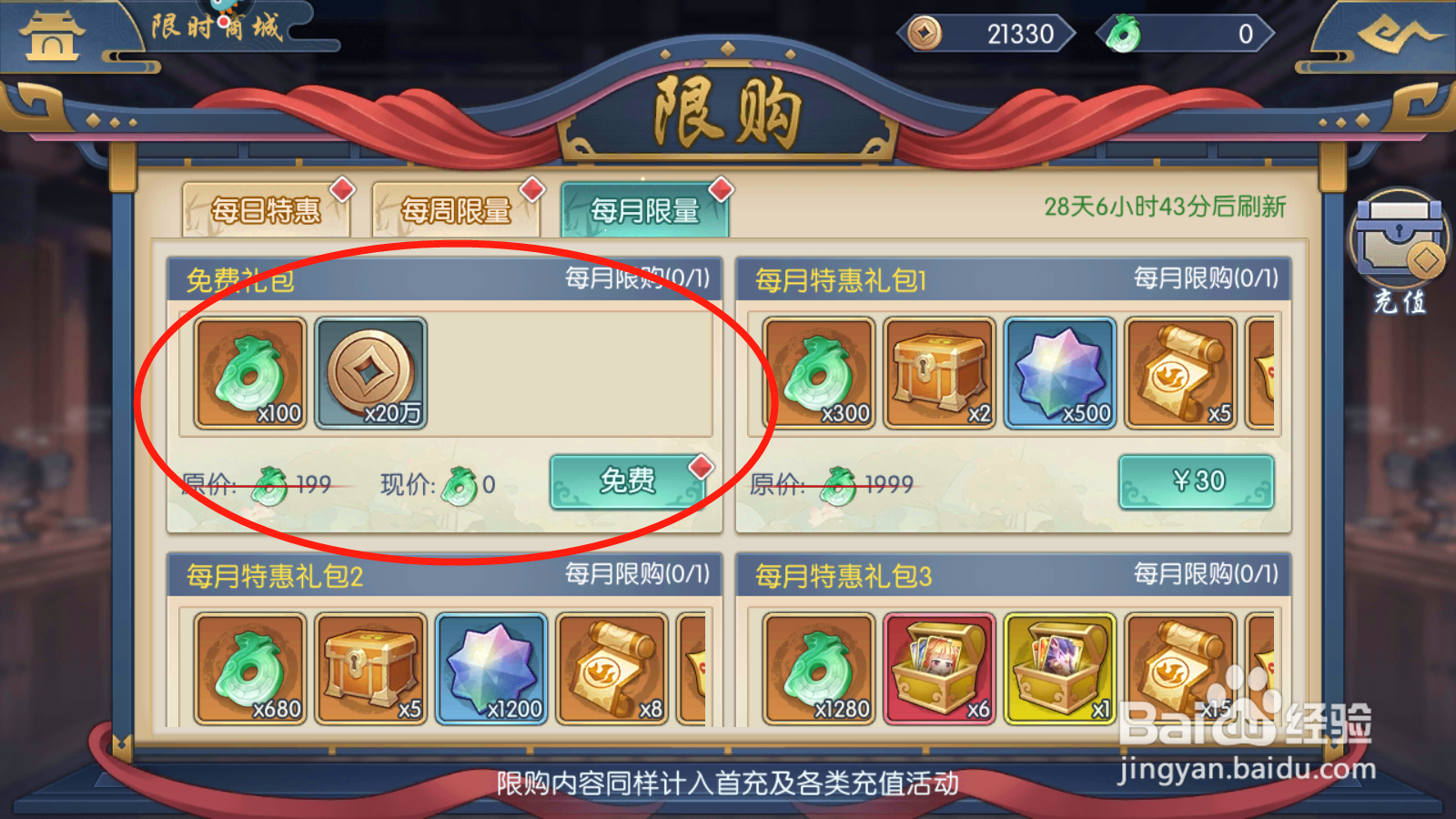The width and height of the screenshot is (1456, 819).
Task: Tap the jade x680 item in 礼包2
Action: tap(250, 669)
